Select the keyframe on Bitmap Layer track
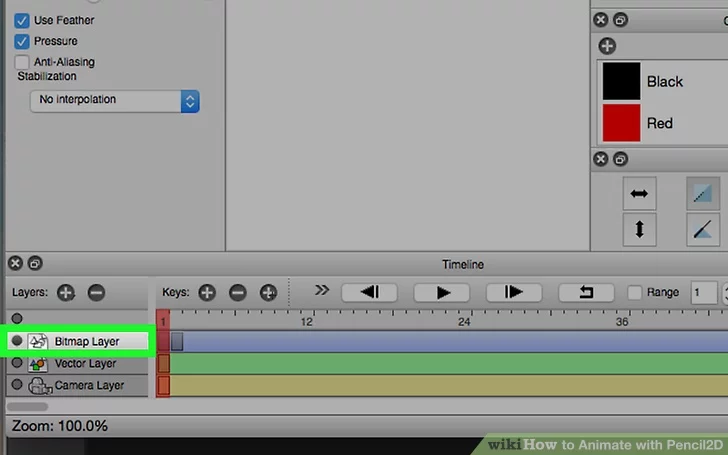 [177, 341]
